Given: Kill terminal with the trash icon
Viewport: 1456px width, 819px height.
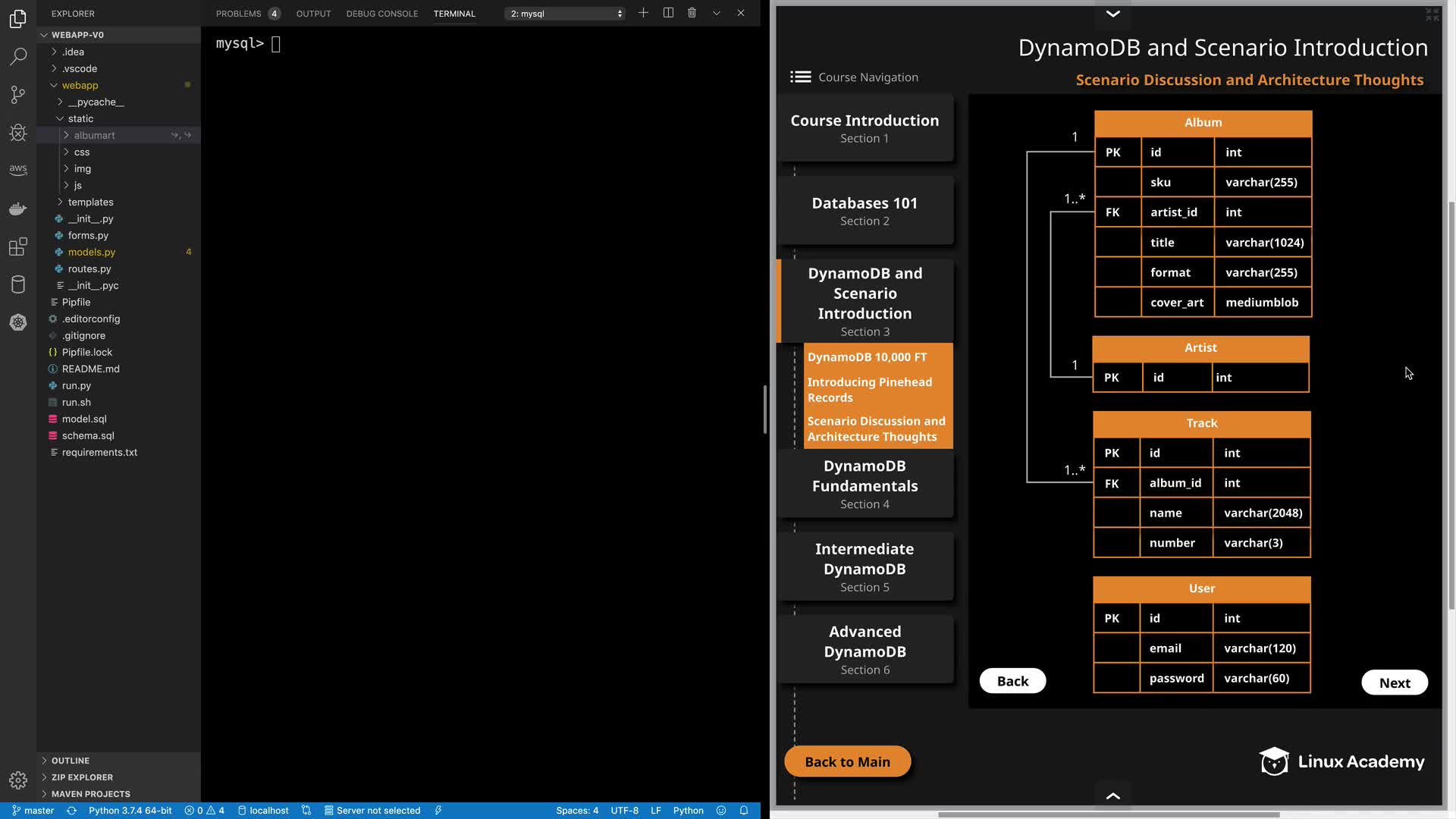Looking at the screenshot, I should click(x=692, y=13).
